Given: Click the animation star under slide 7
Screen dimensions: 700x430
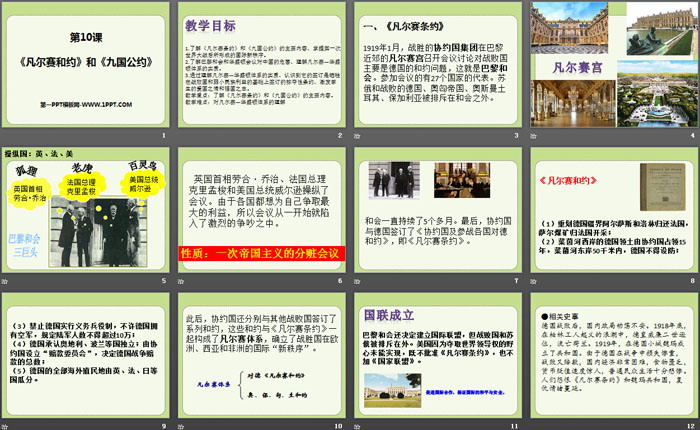Looking at the screenshot, I should [357, 281].
